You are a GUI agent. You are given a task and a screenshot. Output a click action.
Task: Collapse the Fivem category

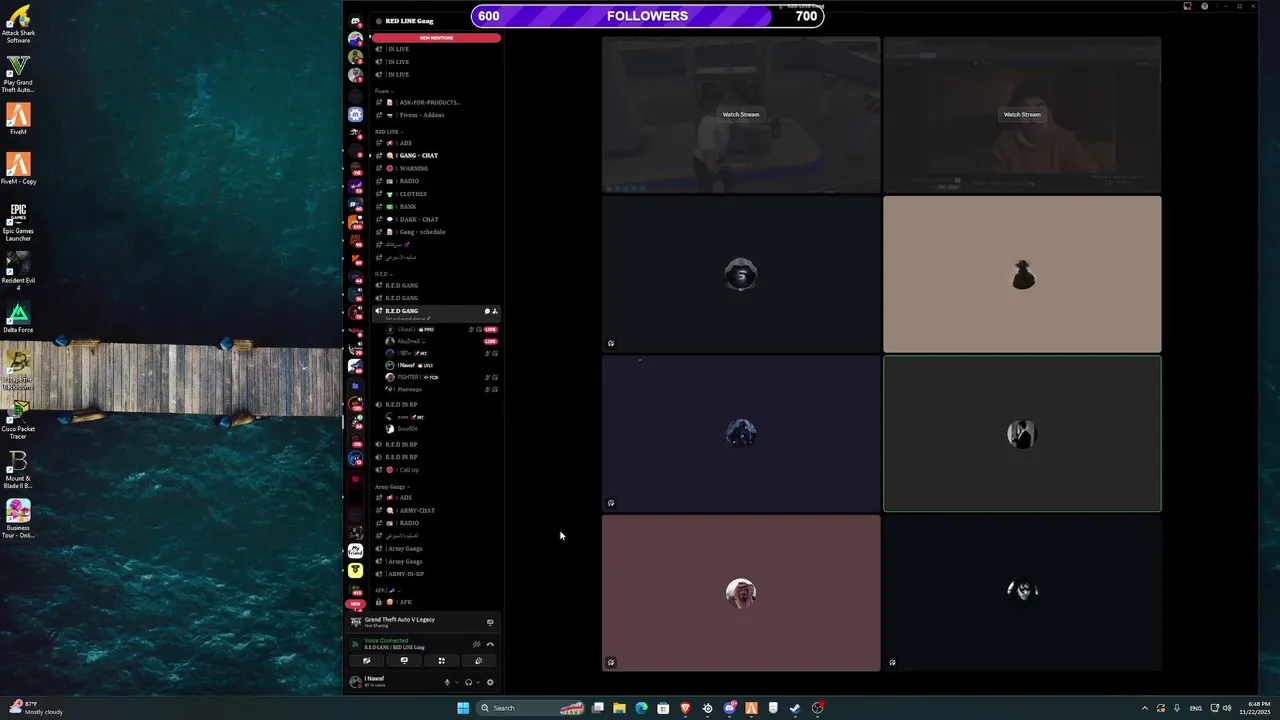click(x=382, y=91)
